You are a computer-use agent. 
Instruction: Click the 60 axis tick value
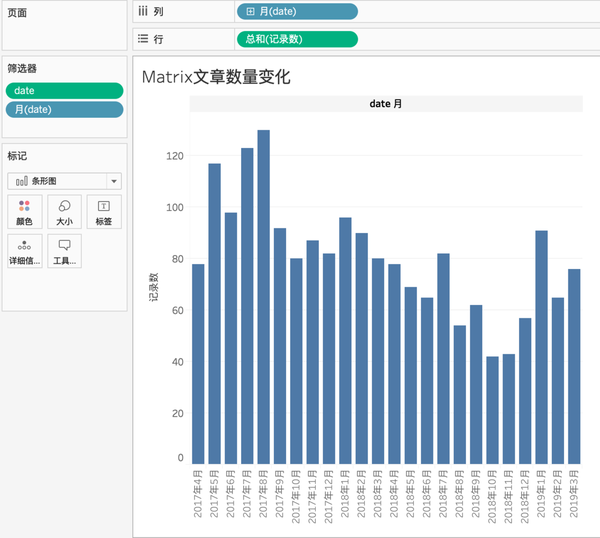(x=178, y=310)
